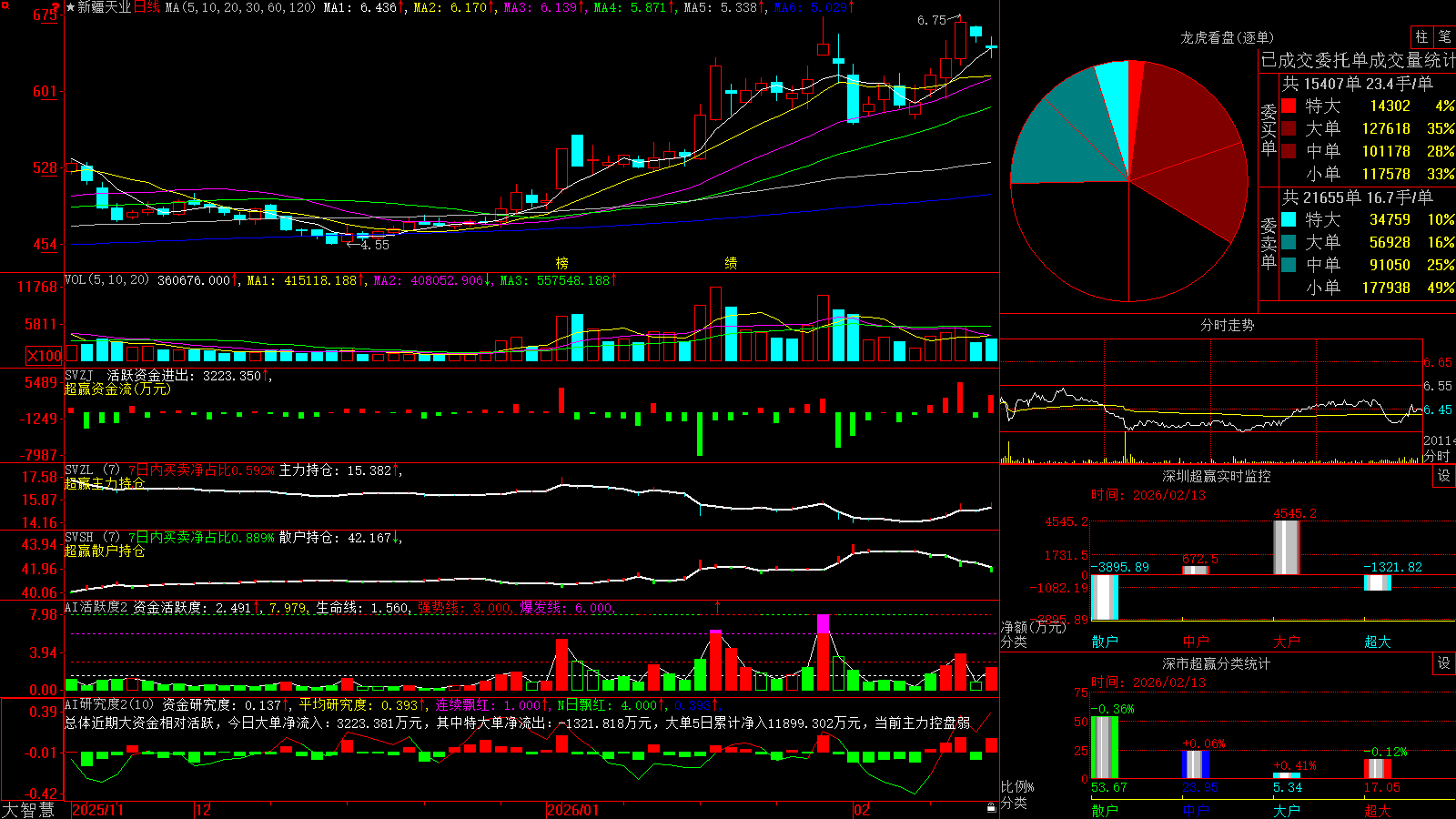This screenshot has width=1456, height=819.
Task: Click the 02 month marker on time axis
Action: pyautogui.click(x=862, y=810)
